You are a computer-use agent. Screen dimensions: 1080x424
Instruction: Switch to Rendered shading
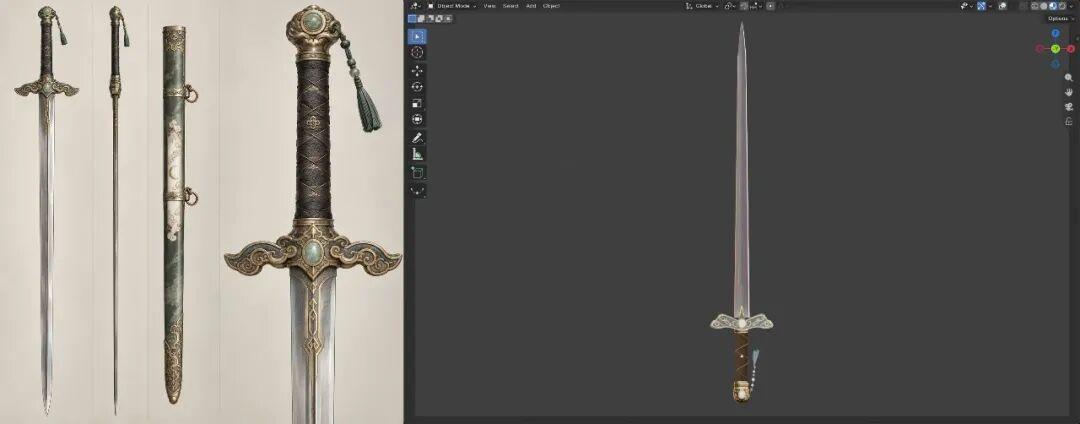1061,6
